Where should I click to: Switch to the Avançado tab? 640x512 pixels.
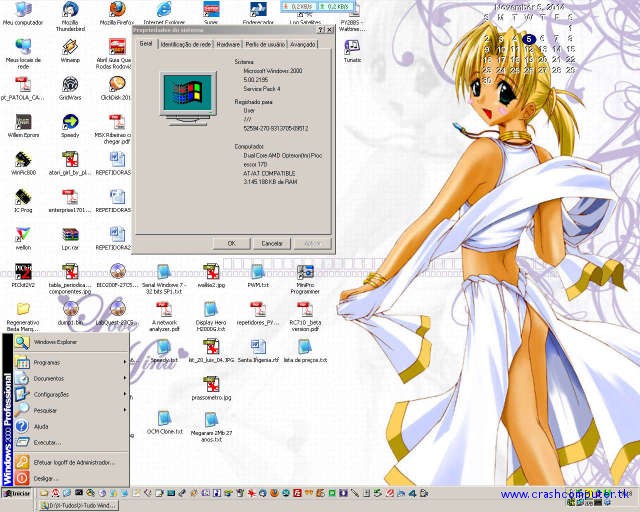click(303, 45)
